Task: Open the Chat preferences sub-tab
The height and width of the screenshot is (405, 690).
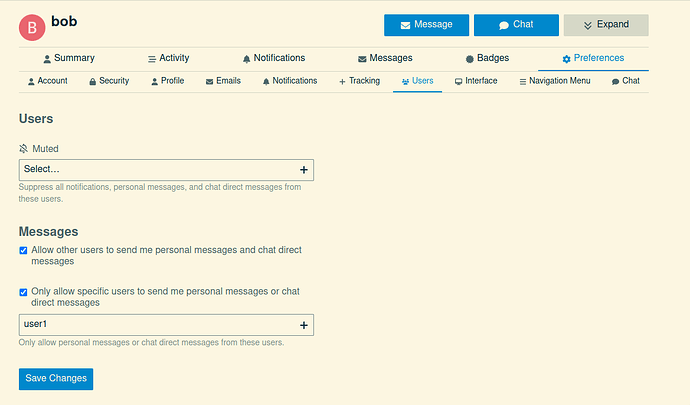Action: [626, 81]
